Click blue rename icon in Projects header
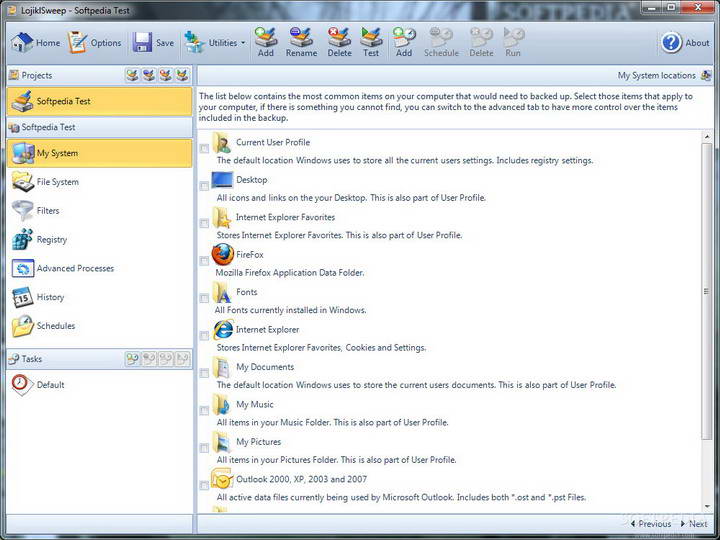 [149, 75]
